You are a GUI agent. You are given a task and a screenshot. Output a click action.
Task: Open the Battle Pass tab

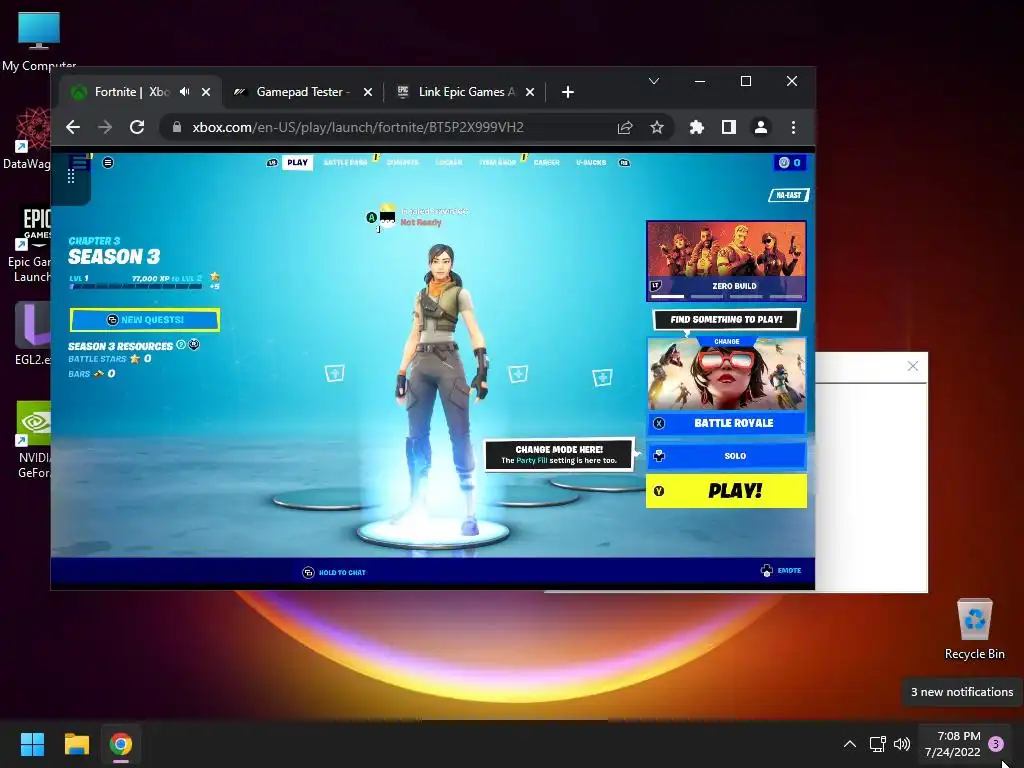[345, 163]
